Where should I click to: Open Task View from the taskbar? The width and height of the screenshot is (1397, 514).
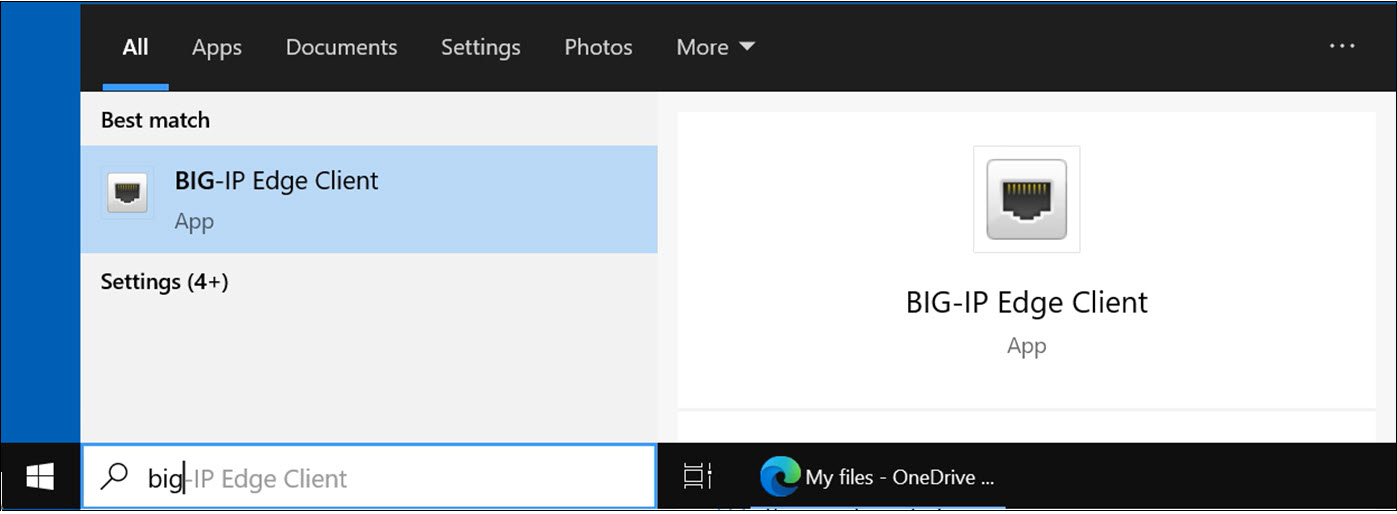point(697,477)
